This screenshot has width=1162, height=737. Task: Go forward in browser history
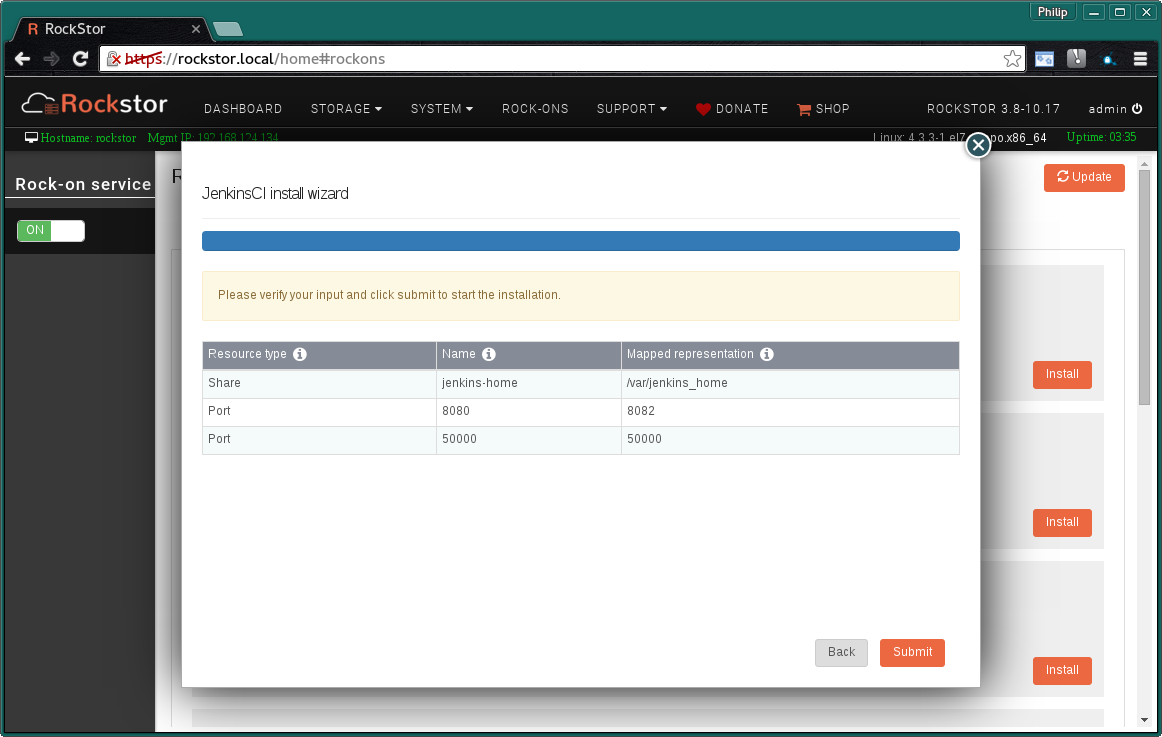tap(51, 59)
